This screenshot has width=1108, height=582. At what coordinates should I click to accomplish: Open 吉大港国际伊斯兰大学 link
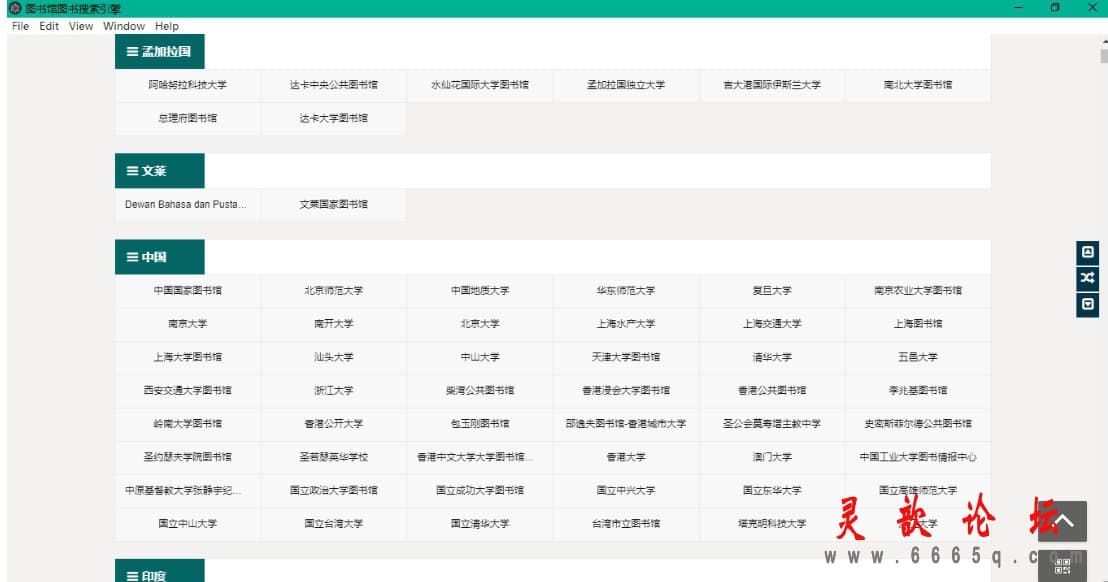[x=772, y=85]
